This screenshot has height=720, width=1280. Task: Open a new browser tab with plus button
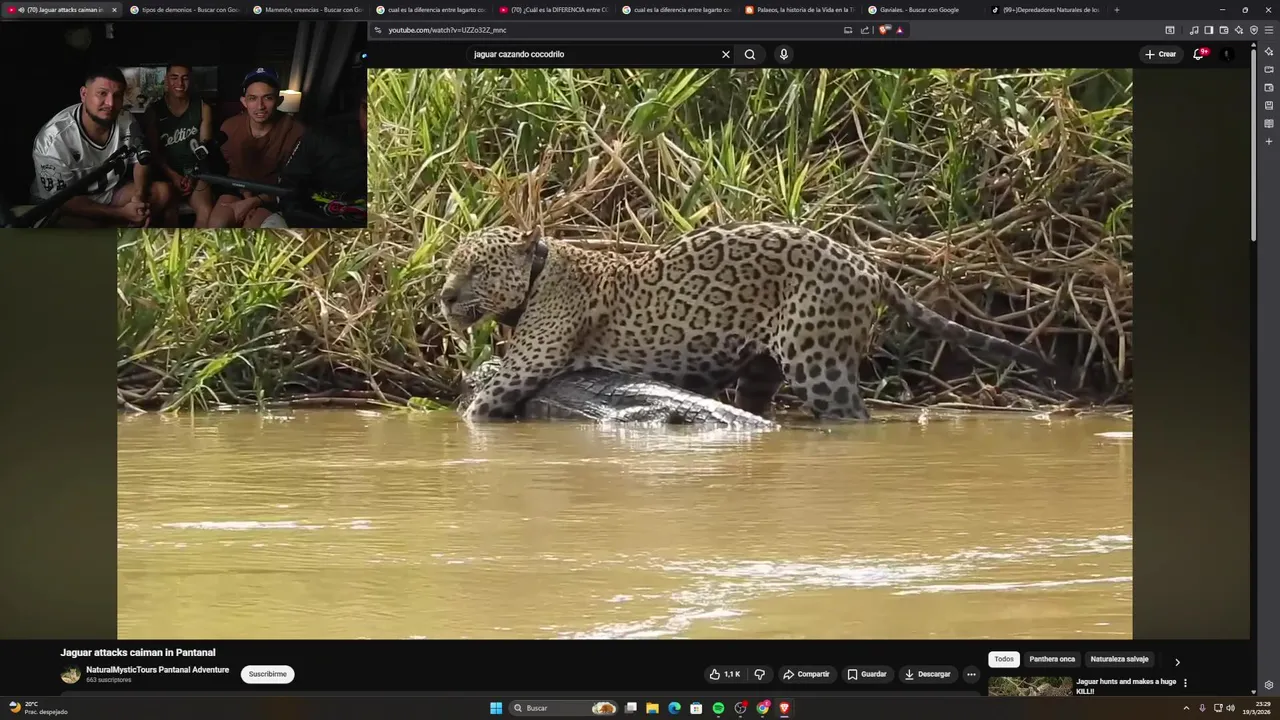[1117, 10]
